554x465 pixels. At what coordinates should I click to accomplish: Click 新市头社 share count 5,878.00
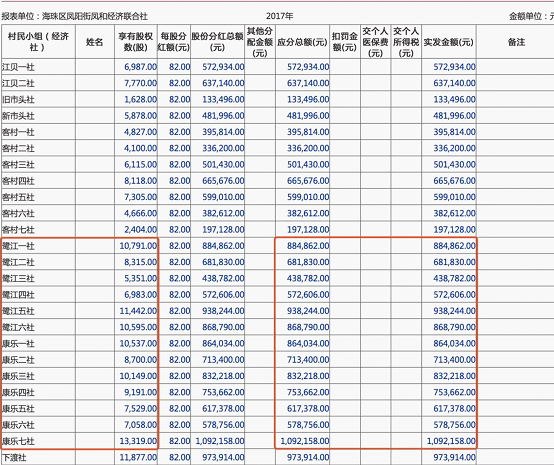pyautogui.click(x=140, y=116)
